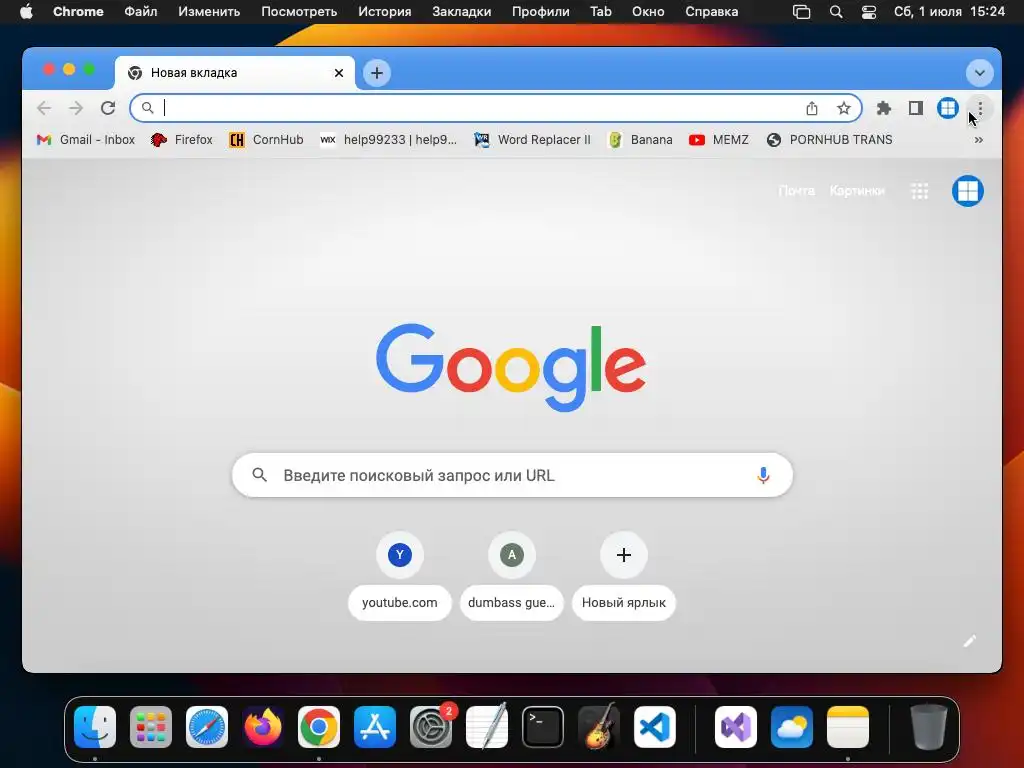Open the date and time in menu bar

click(x=949, y=12)
